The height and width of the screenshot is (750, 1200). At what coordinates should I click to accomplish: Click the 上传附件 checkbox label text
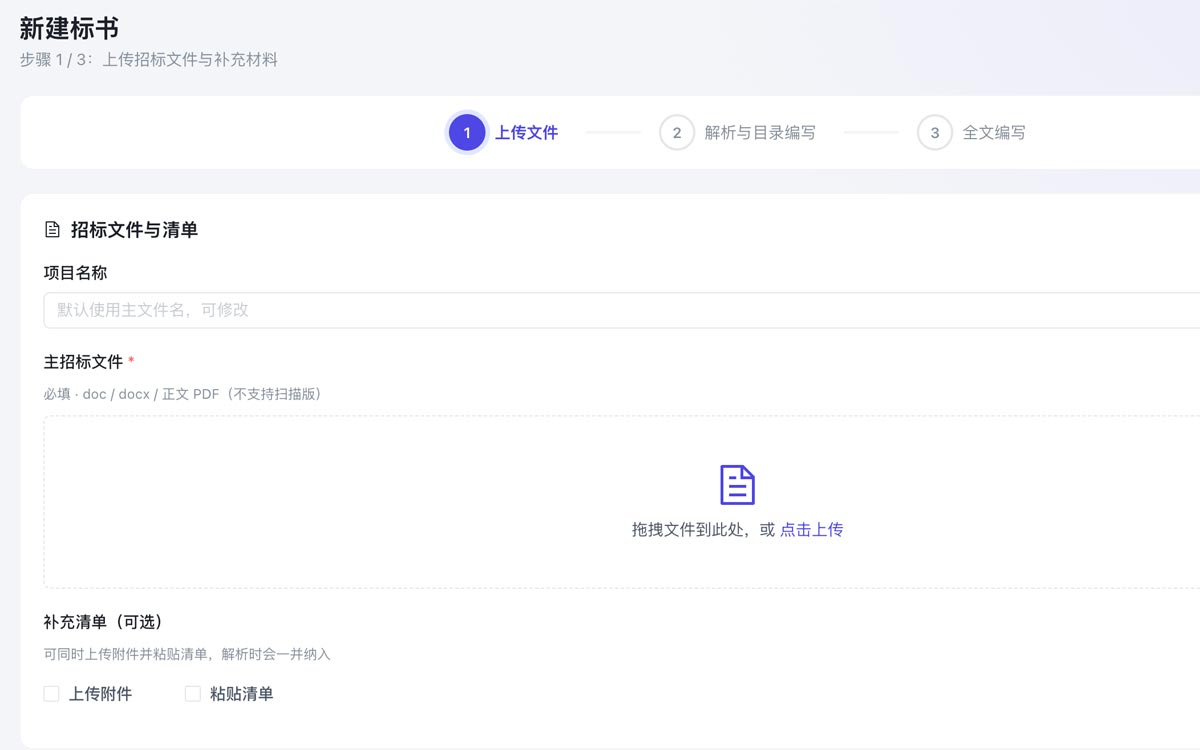(x=100, y=693)
